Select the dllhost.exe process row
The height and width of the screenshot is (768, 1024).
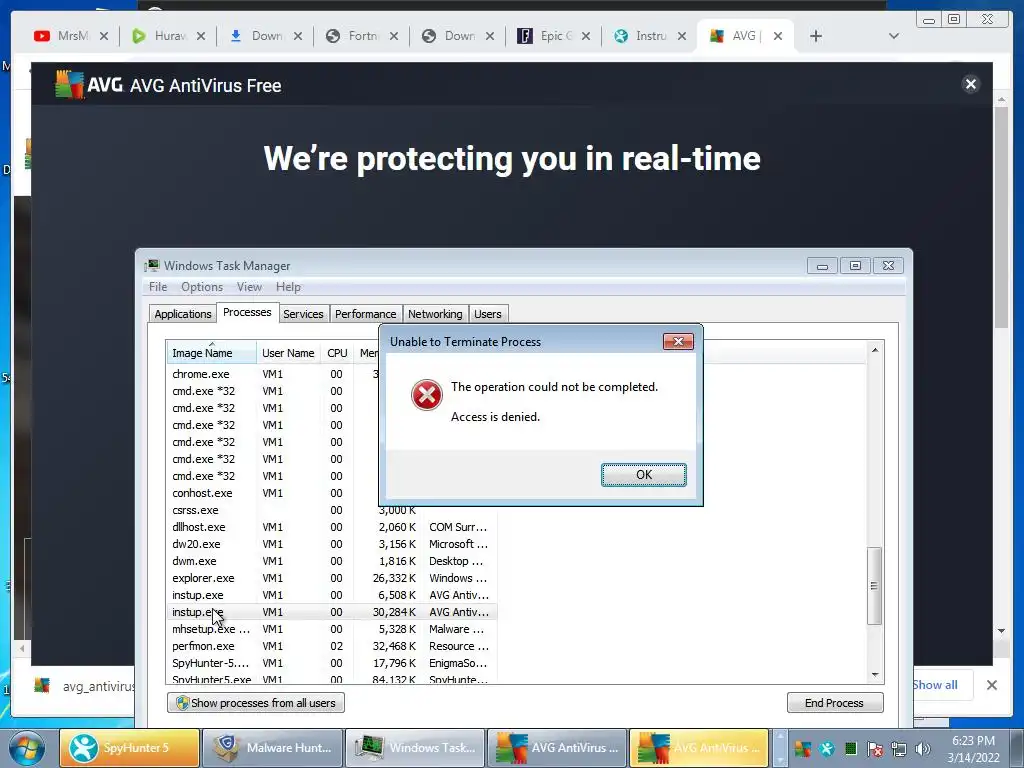coord(332,527)
